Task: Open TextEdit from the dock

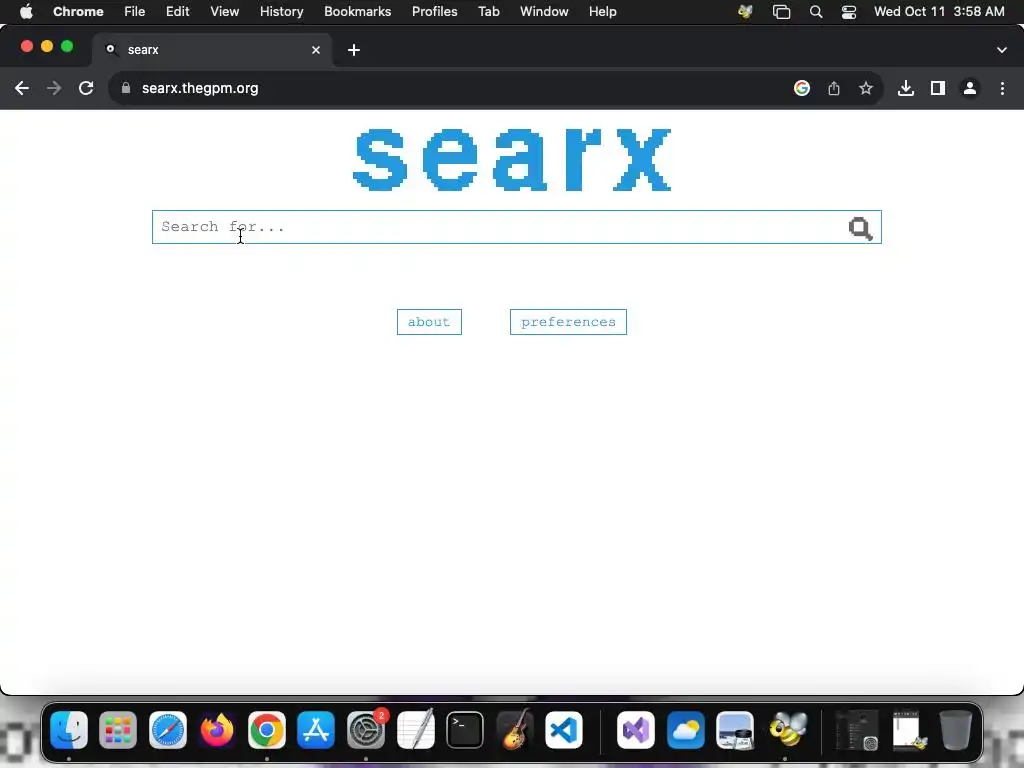Action: click(x=415, y=729)
